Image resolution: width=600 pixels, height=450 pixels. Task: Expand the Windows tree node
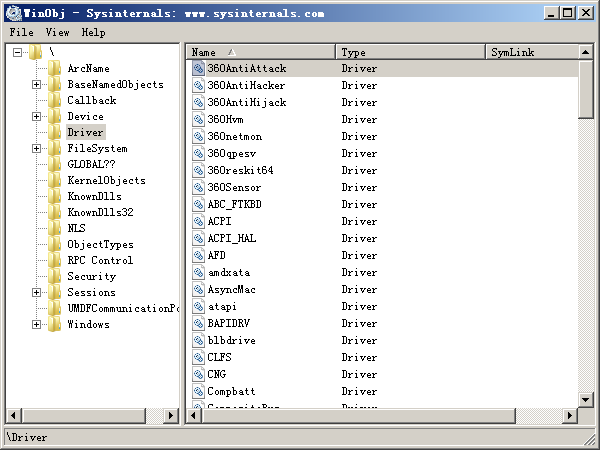point(36,324)
